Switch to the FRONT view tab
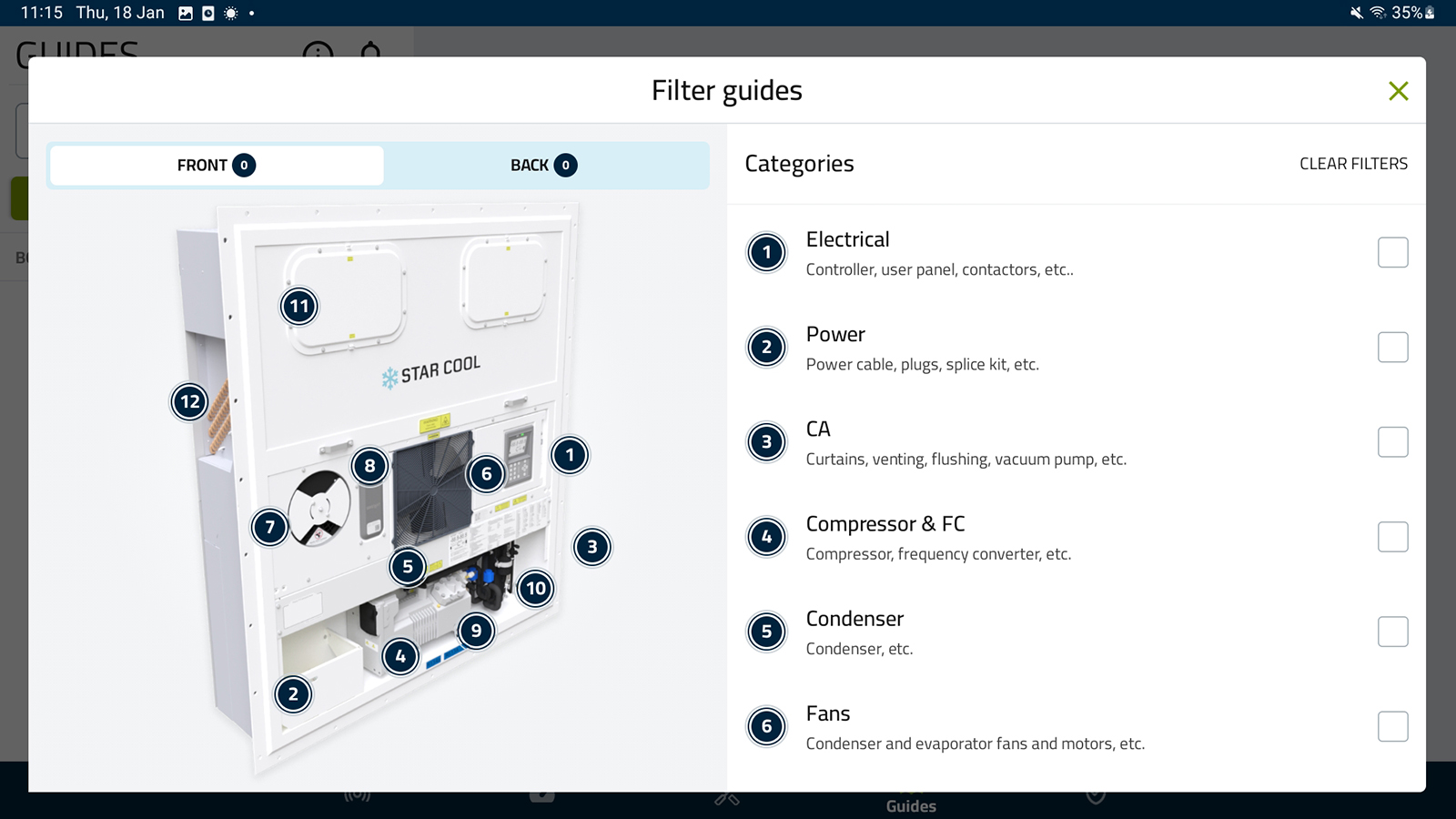The width and height of the screenshot is (1456, 819). tap(217, 165)
